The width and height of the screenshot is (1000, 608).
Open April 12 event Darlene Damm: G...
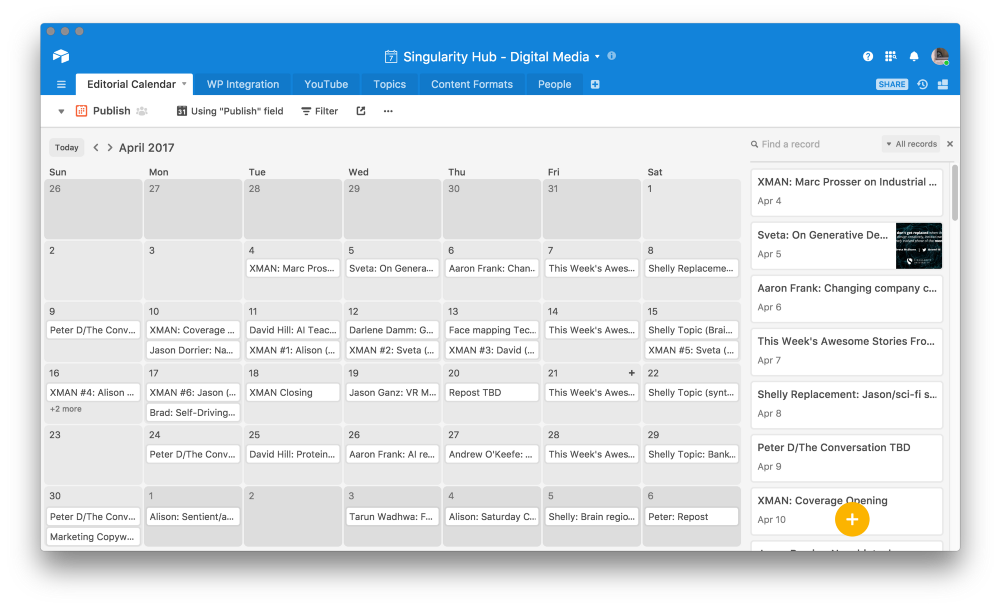point(392,330)
